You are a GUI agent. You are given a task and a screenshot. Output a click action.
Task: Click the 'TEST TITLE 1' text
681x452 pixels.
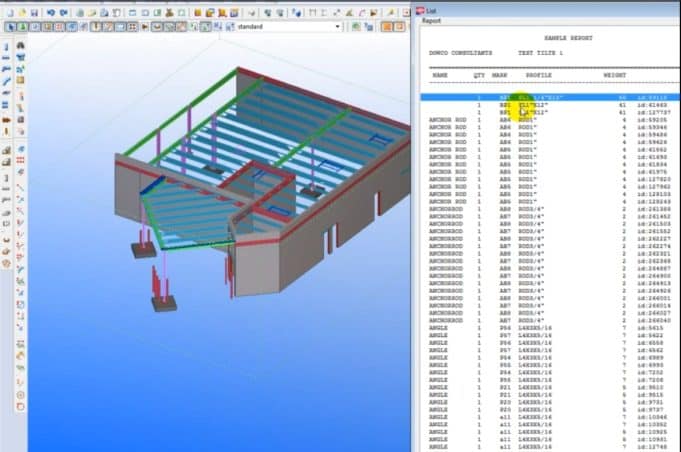coord(540,53)
